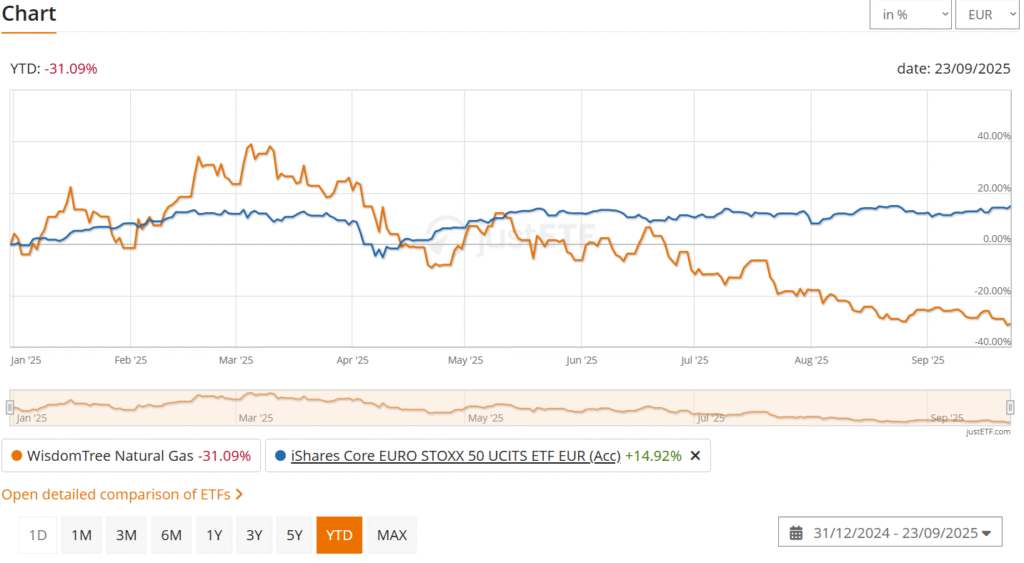Switch chart to 1M period
Image resolution: width=1024 pixels, height=563 pixels.
click(x=81, y=535)
